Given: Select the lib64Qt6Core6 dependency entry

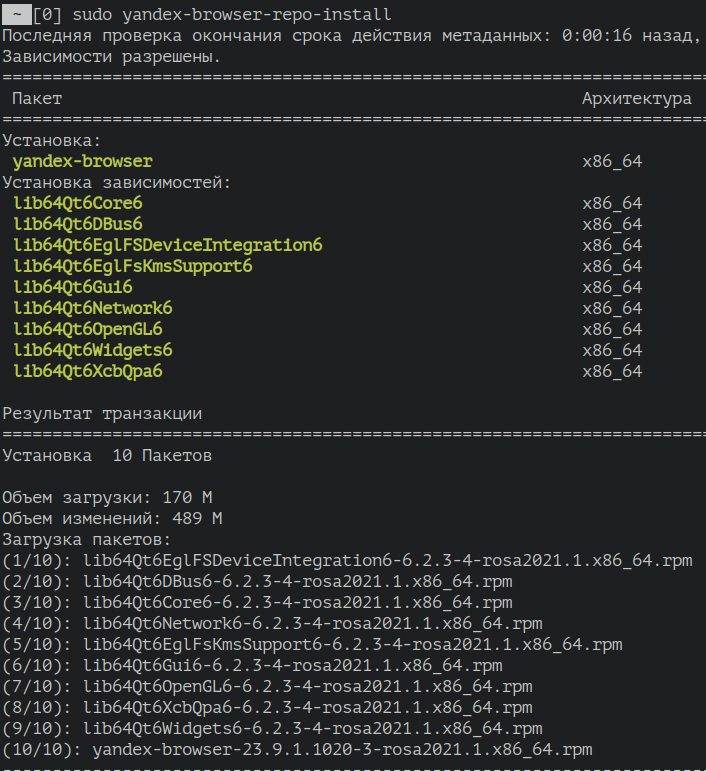Looking at the screenshot, I should point(78,203).
